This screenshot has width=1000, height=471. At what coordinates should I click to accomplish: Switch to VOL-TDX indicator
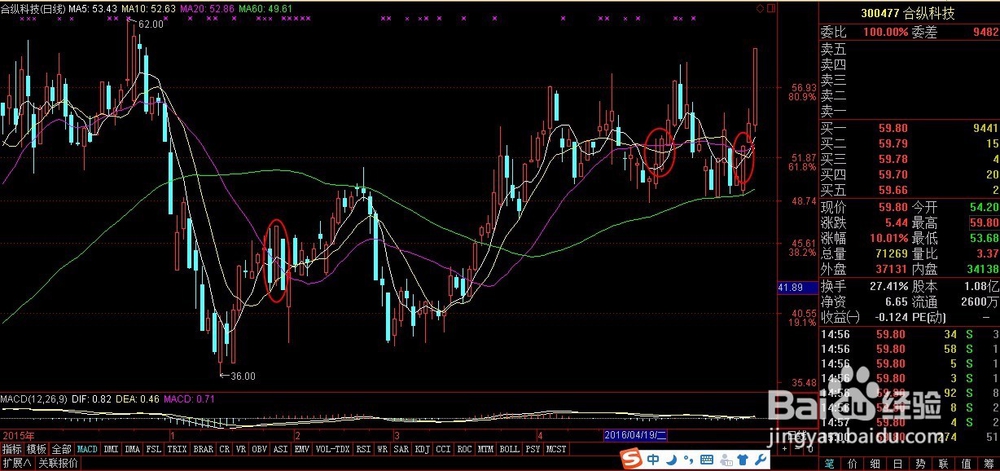[x=333, y=449]
